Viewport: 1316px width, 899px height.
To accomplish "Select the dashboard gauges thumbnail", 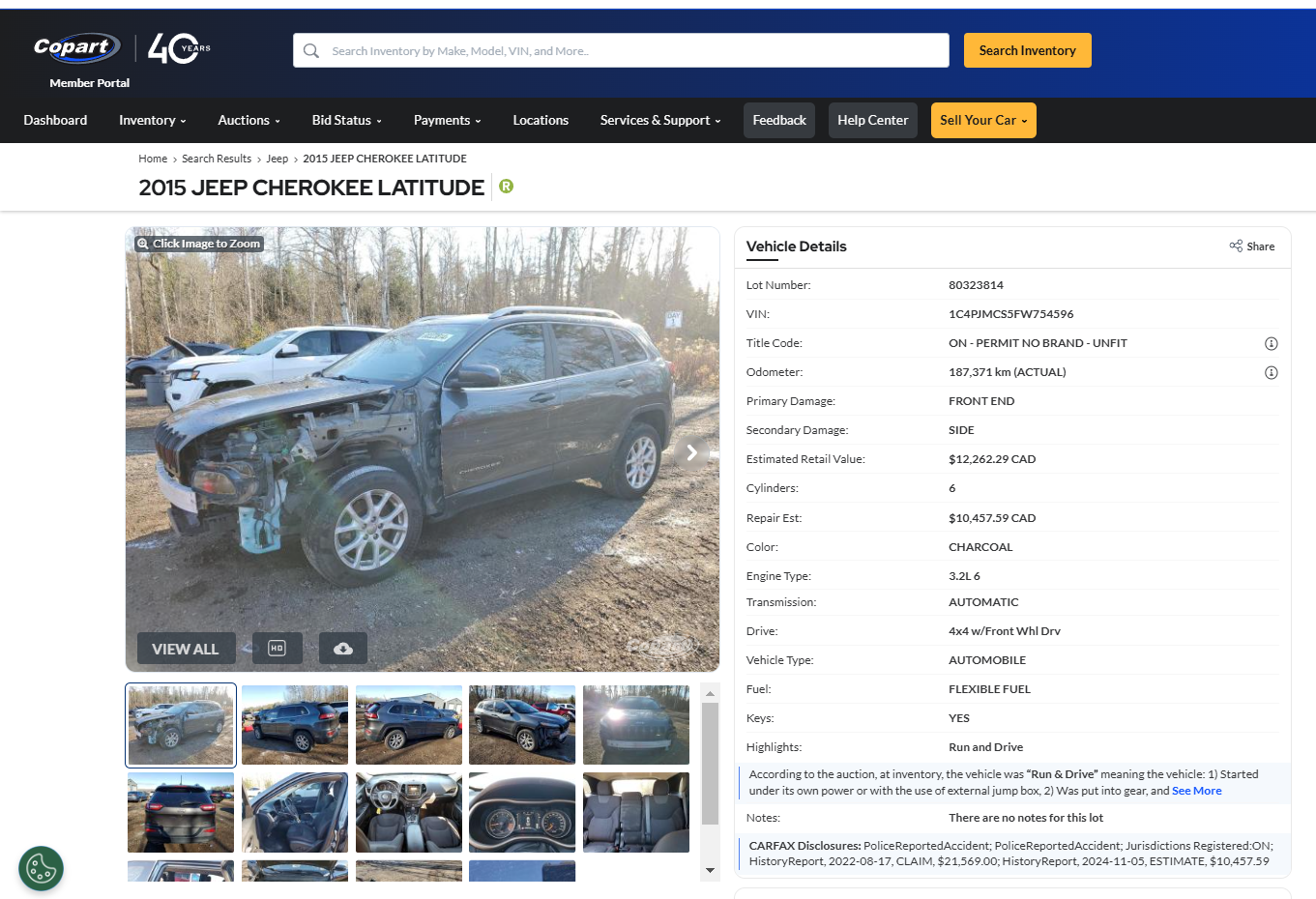I will tap(522, 812).
